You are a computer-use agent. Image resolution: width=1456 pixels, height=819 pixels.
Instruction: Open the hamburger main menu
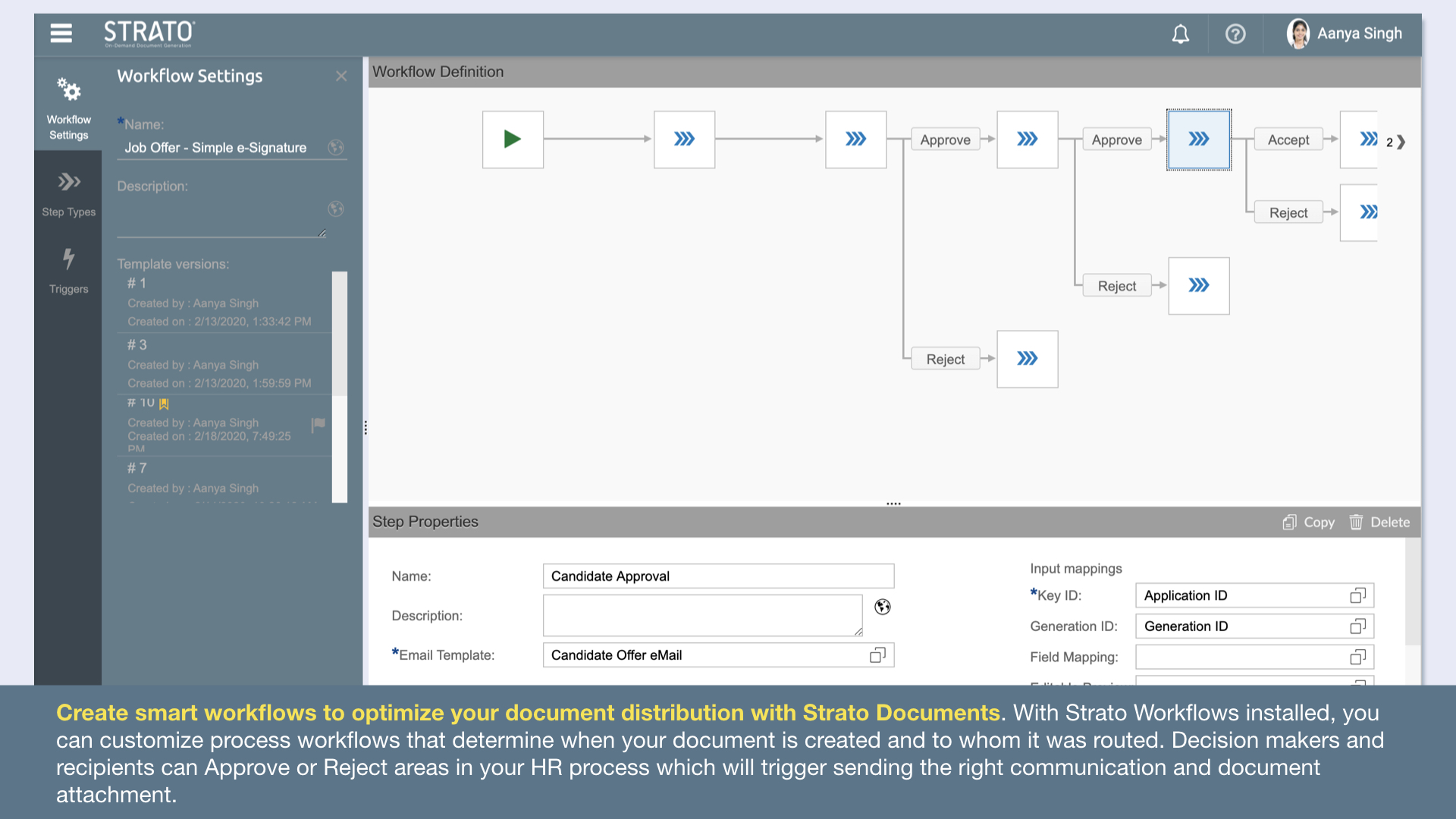[x=61, y=33]
